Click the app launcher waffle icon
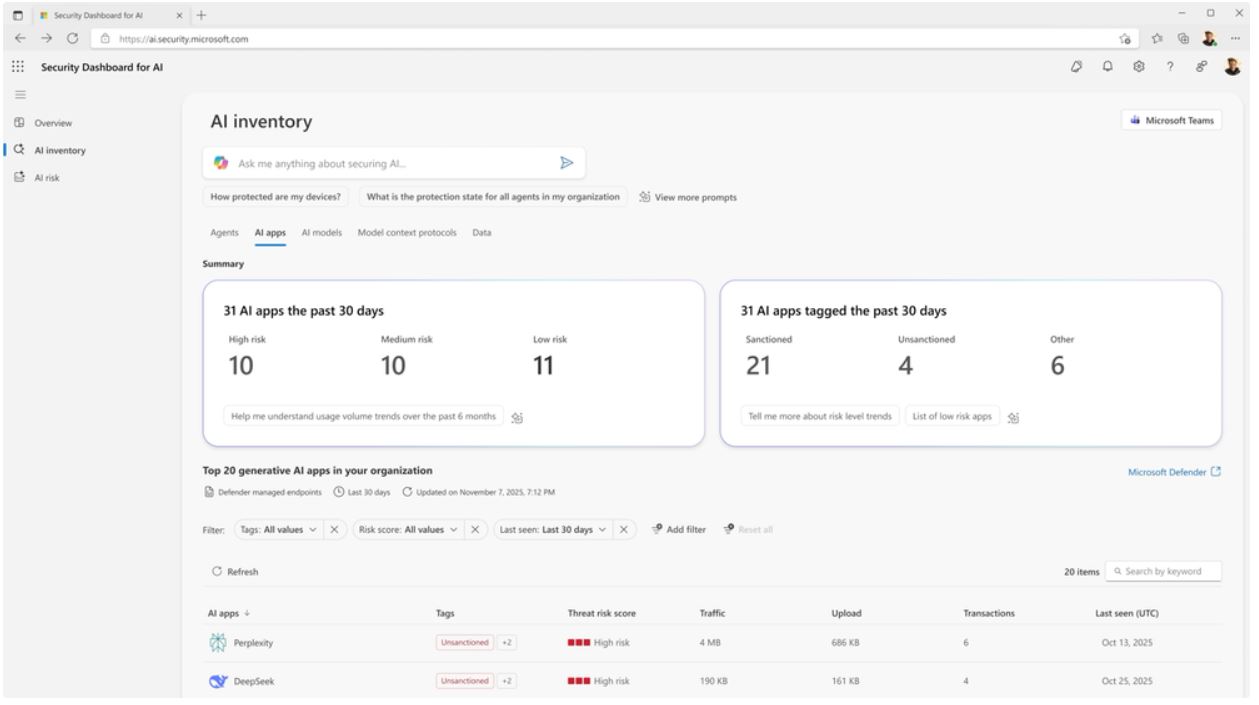1259x705 pixels. pos(17,67)
